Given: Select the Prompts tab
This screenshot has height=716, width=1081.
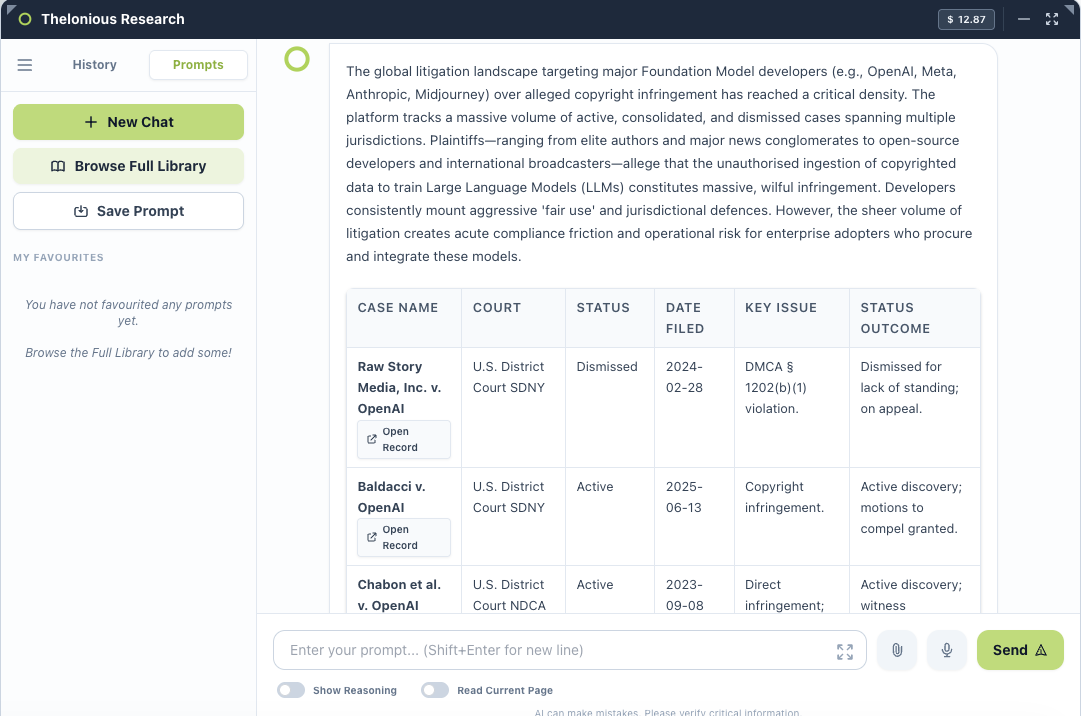Looking at the screenshot, I should 198,65.
